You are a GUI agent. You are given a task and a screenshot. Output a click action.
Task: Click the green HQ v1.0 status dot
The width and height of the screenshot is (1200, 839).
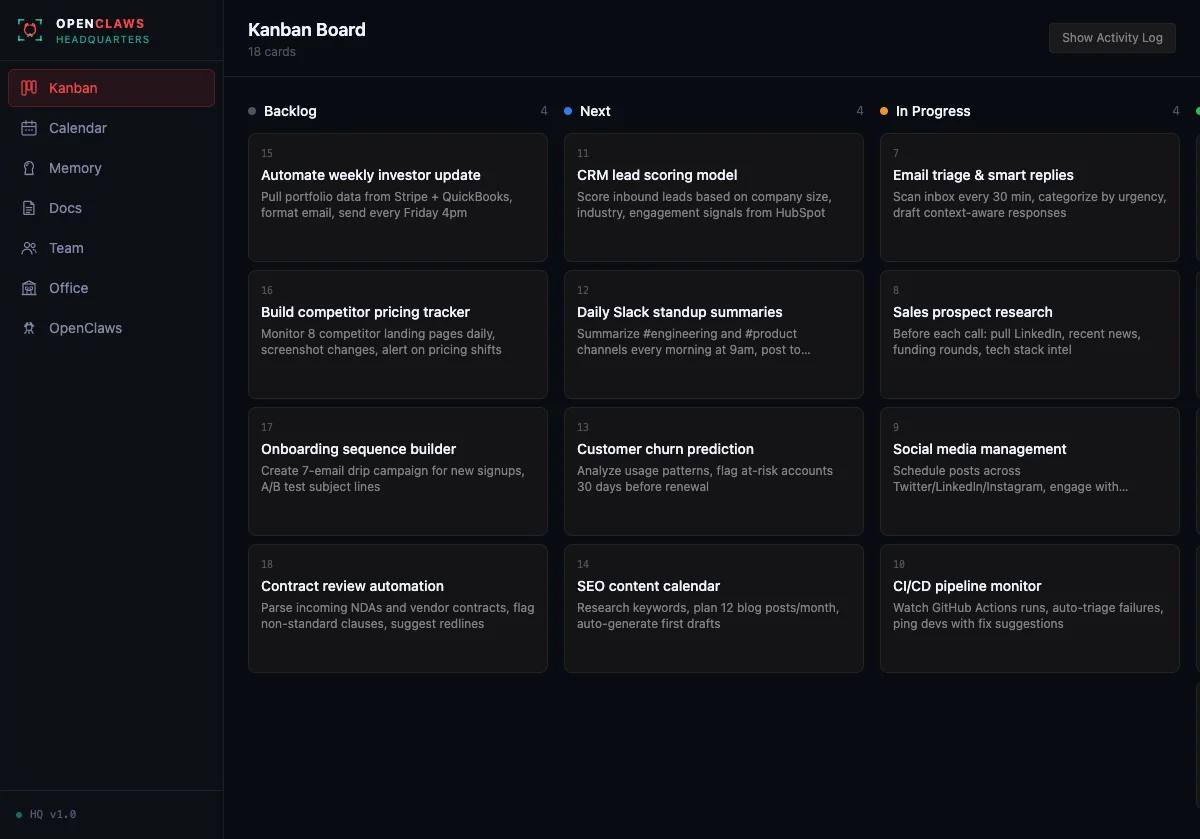click(x=19, y=815)
